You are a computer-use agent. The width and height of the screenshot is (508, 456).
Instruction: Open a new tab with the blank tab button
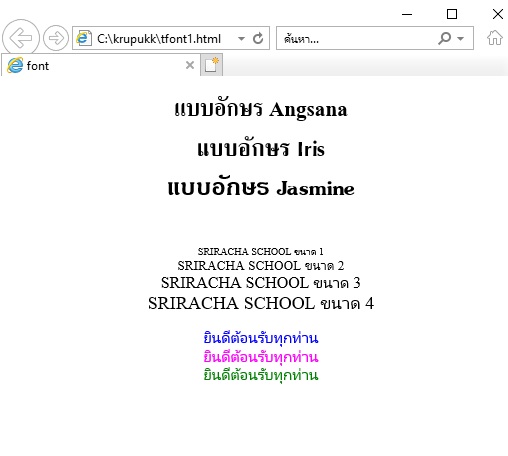point(211,65)
